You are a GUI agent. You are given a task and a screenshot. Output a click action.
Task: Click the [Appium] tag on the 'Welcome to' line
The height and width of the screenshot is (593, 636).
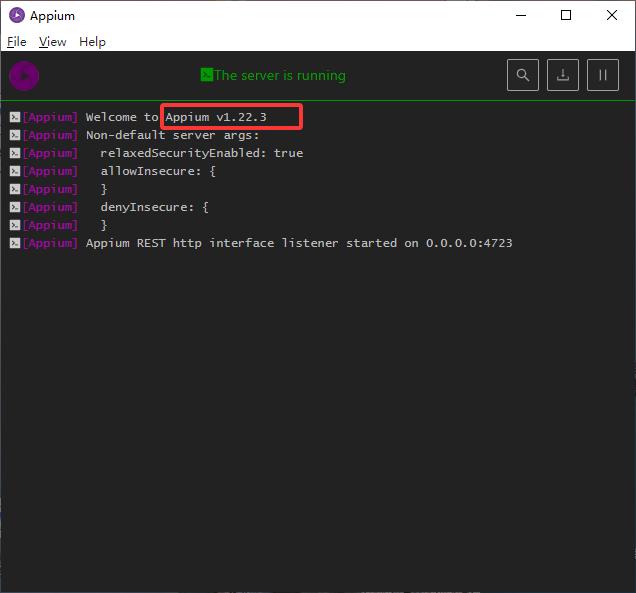pos(50,117)
